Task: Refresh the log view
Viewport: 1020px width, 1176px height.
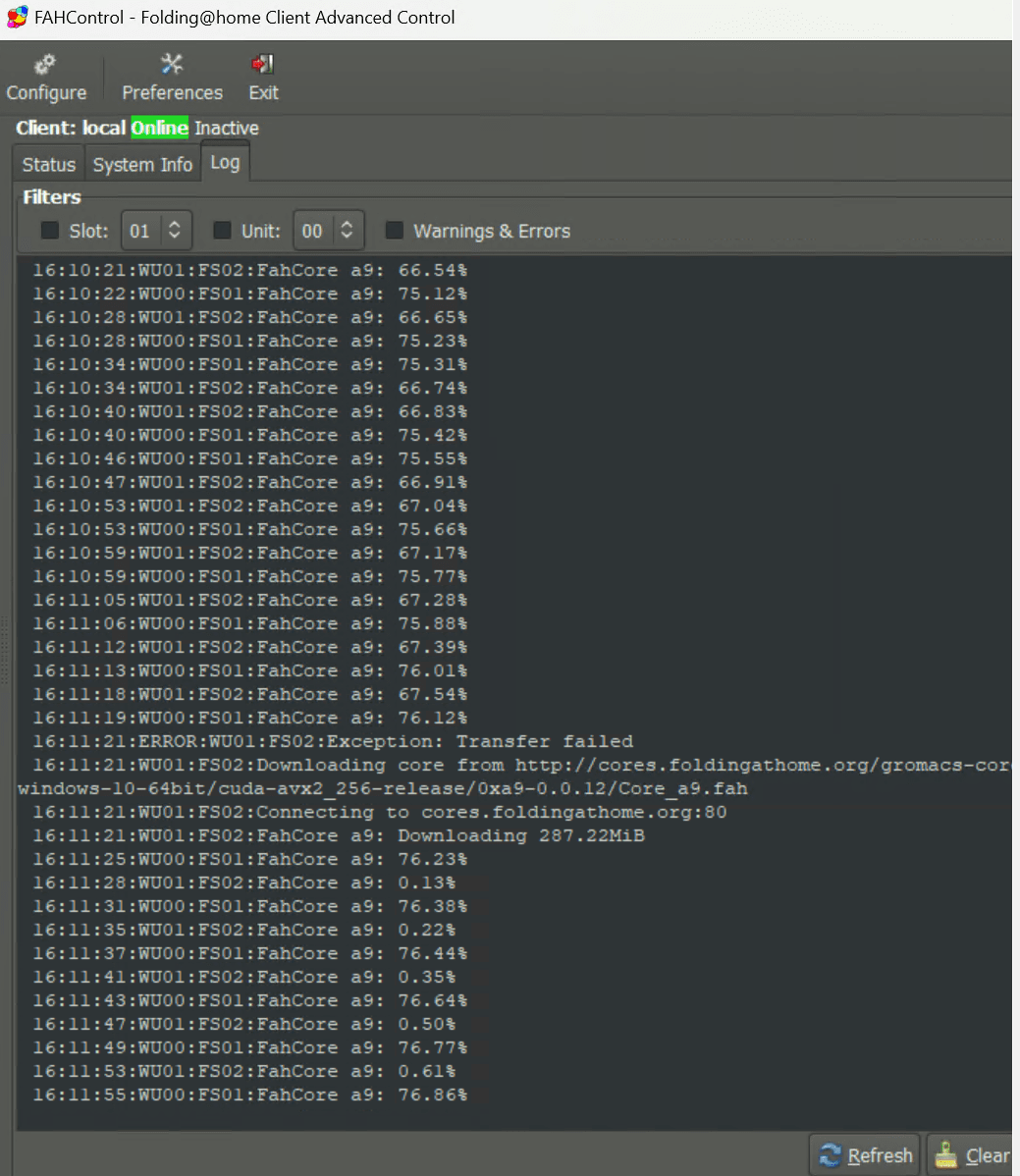Action: click(866, 1155)
